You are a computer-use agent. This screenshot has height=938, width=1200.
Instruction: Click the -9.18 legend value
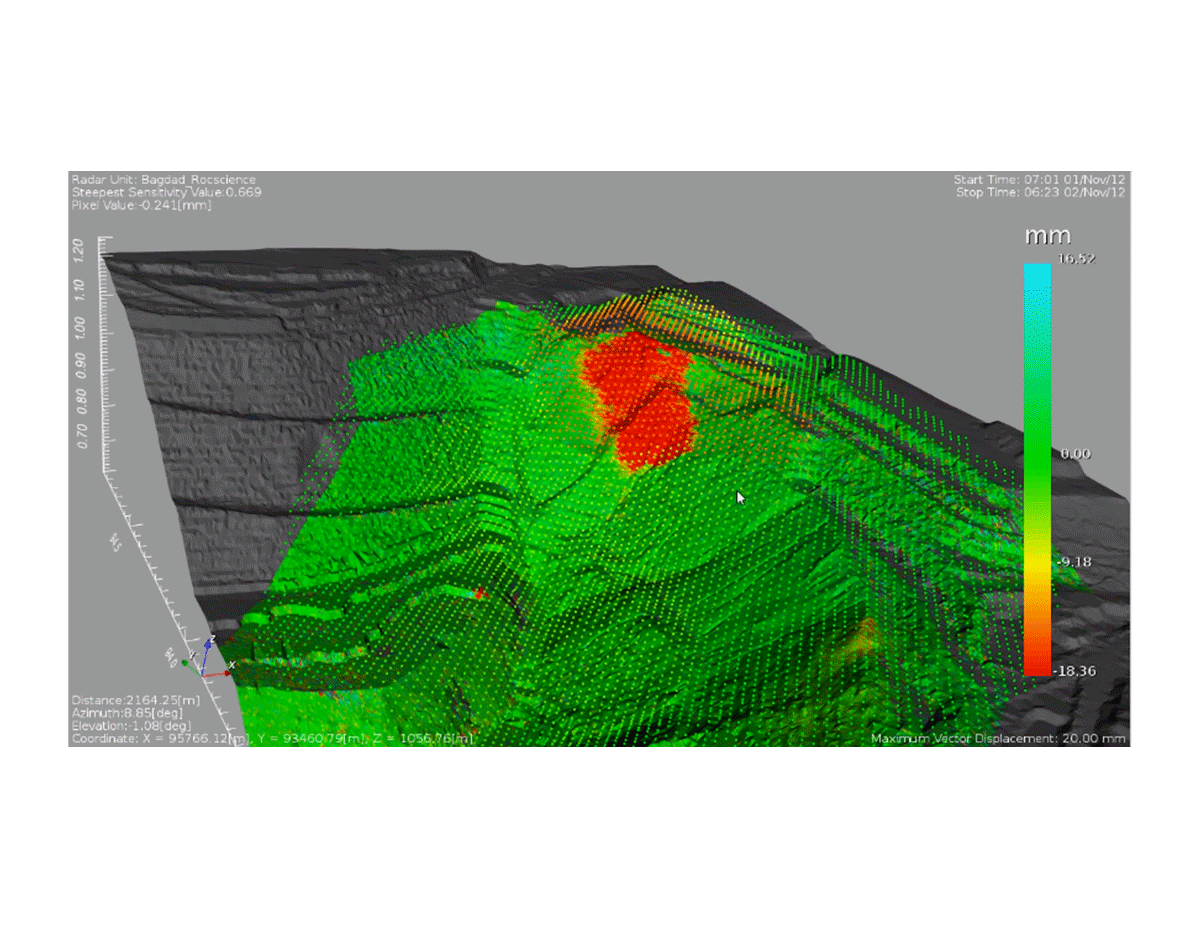(1075, 561)
